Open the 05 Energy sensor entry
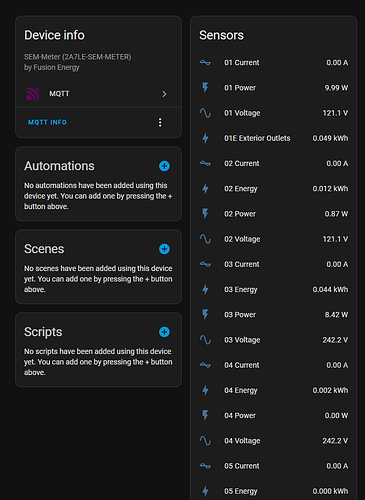The width and height of the screenshot is (365, 500). [x=274, y=491]
